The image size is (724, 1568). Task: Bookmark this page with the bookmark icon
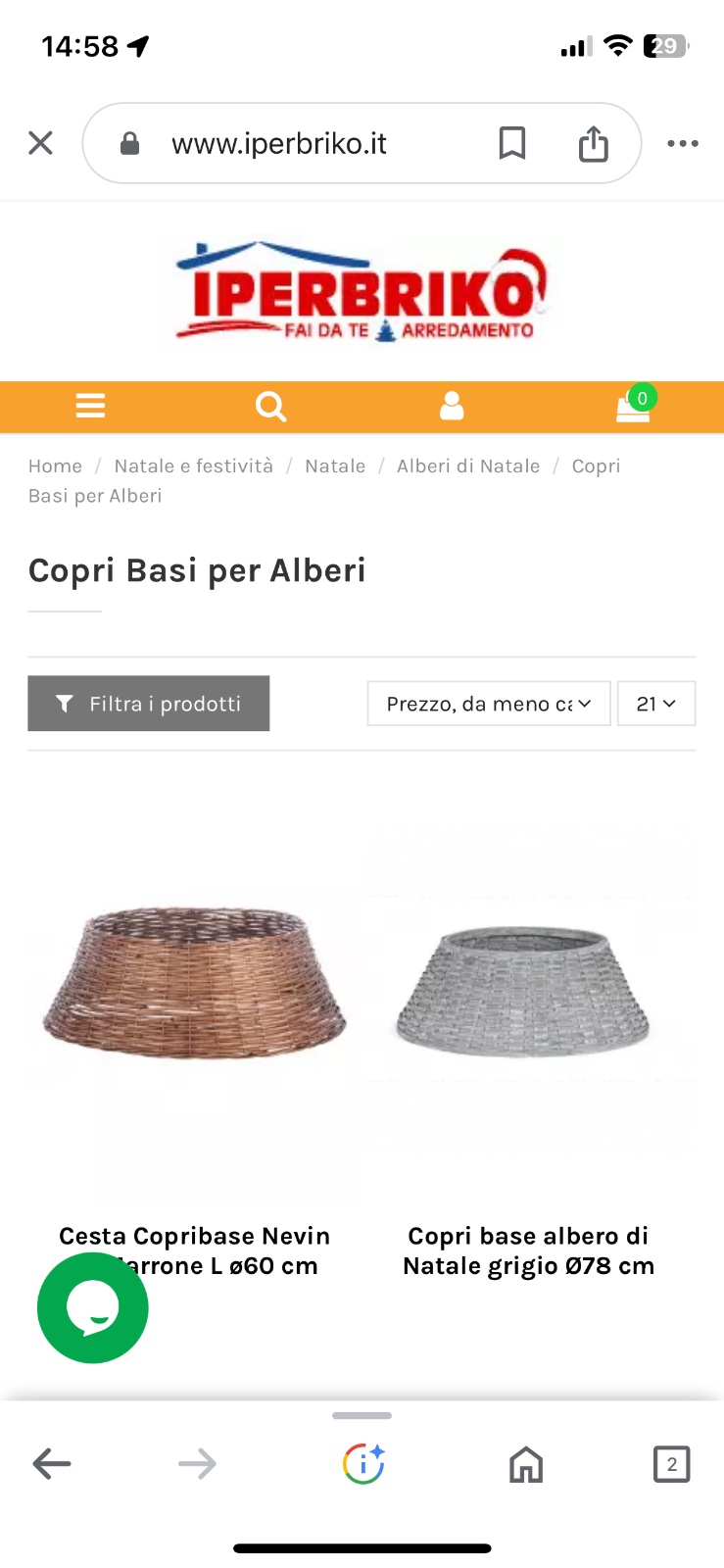(512, 143)
